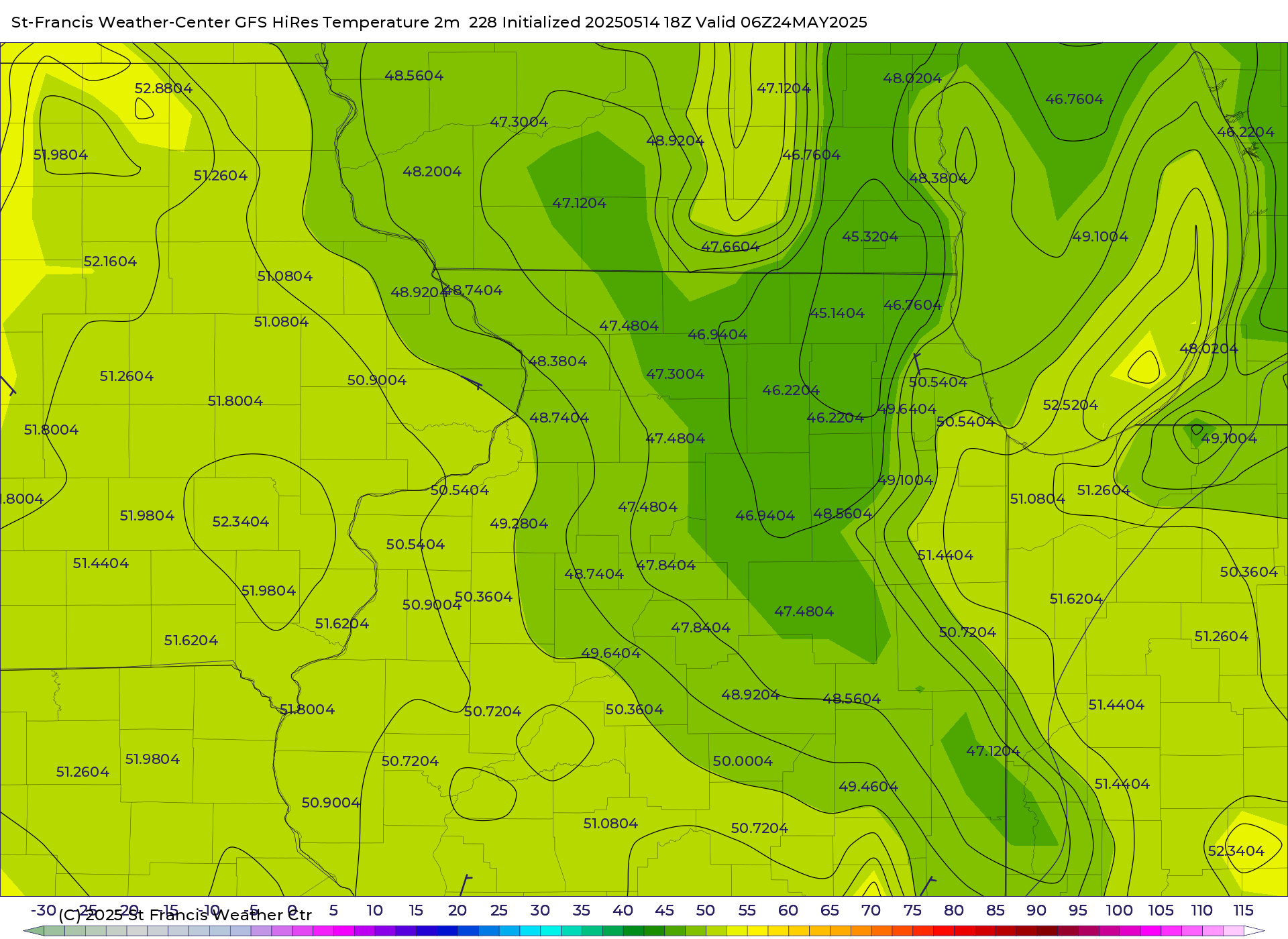Click the cyan swatch right of the 30 tick
Image resolution: width=1288 pixels, height=939 pixels.
click(551, 931)
